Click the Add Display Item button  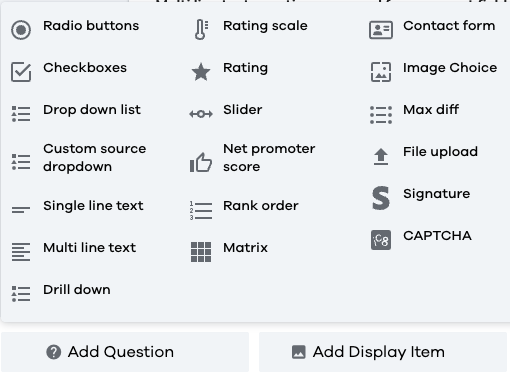383,352
